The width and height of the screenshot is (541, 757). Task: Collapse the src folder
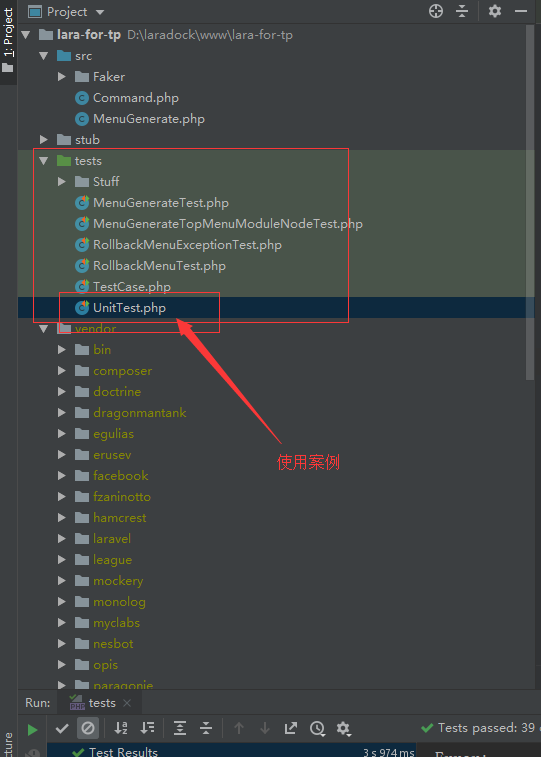pyautogui.click(x=44, y=56)
